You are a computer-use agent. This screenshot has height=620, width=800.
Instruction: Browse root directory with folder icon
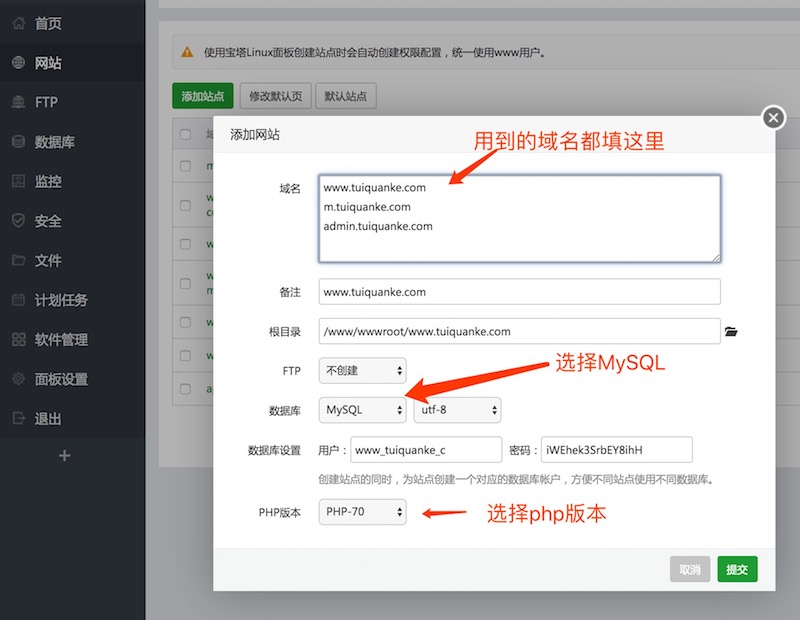point(731,331)
